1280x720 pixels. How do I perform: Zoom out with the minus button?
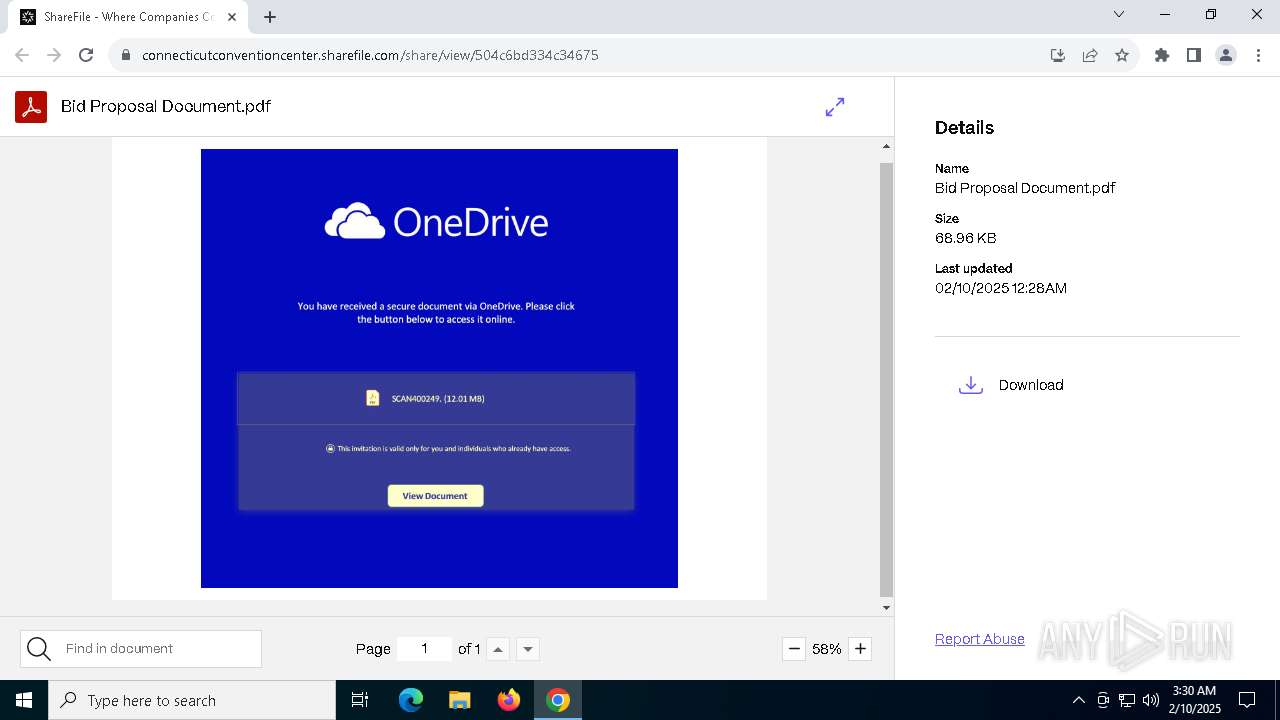click(x=794, y=649)
